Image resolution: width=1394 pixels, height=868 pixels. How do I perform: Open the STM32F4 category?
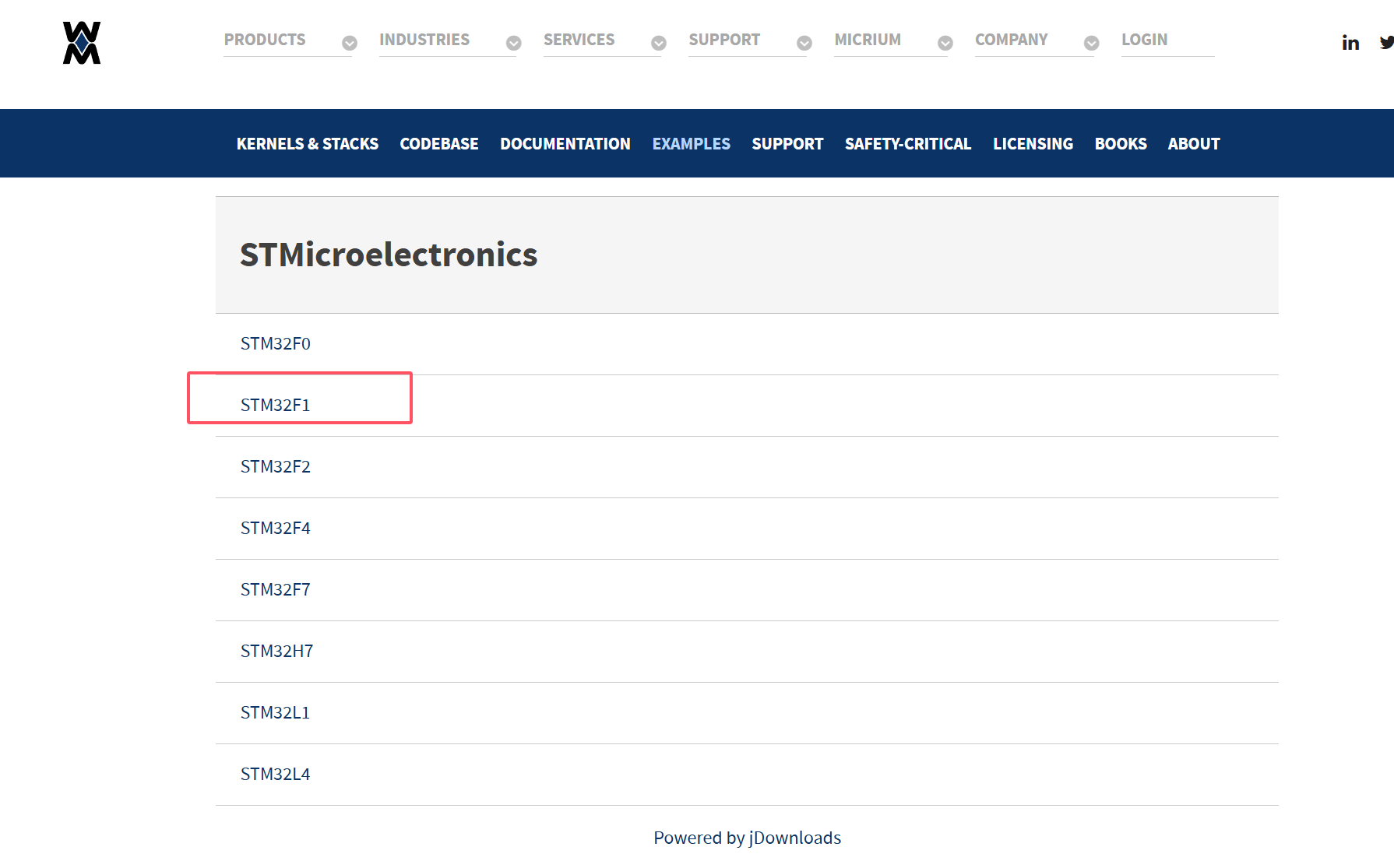(276, 528)
